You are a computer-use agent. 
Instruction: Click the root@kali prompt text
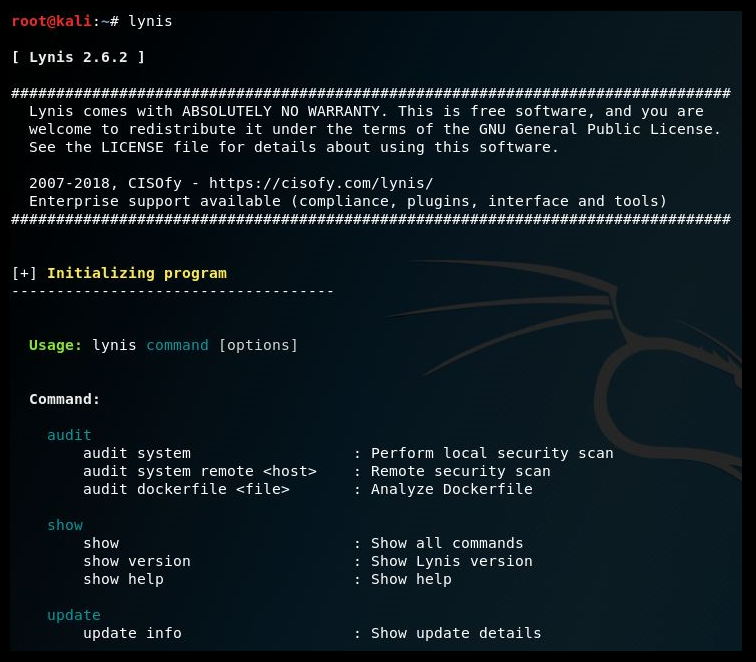click(51, 21)
